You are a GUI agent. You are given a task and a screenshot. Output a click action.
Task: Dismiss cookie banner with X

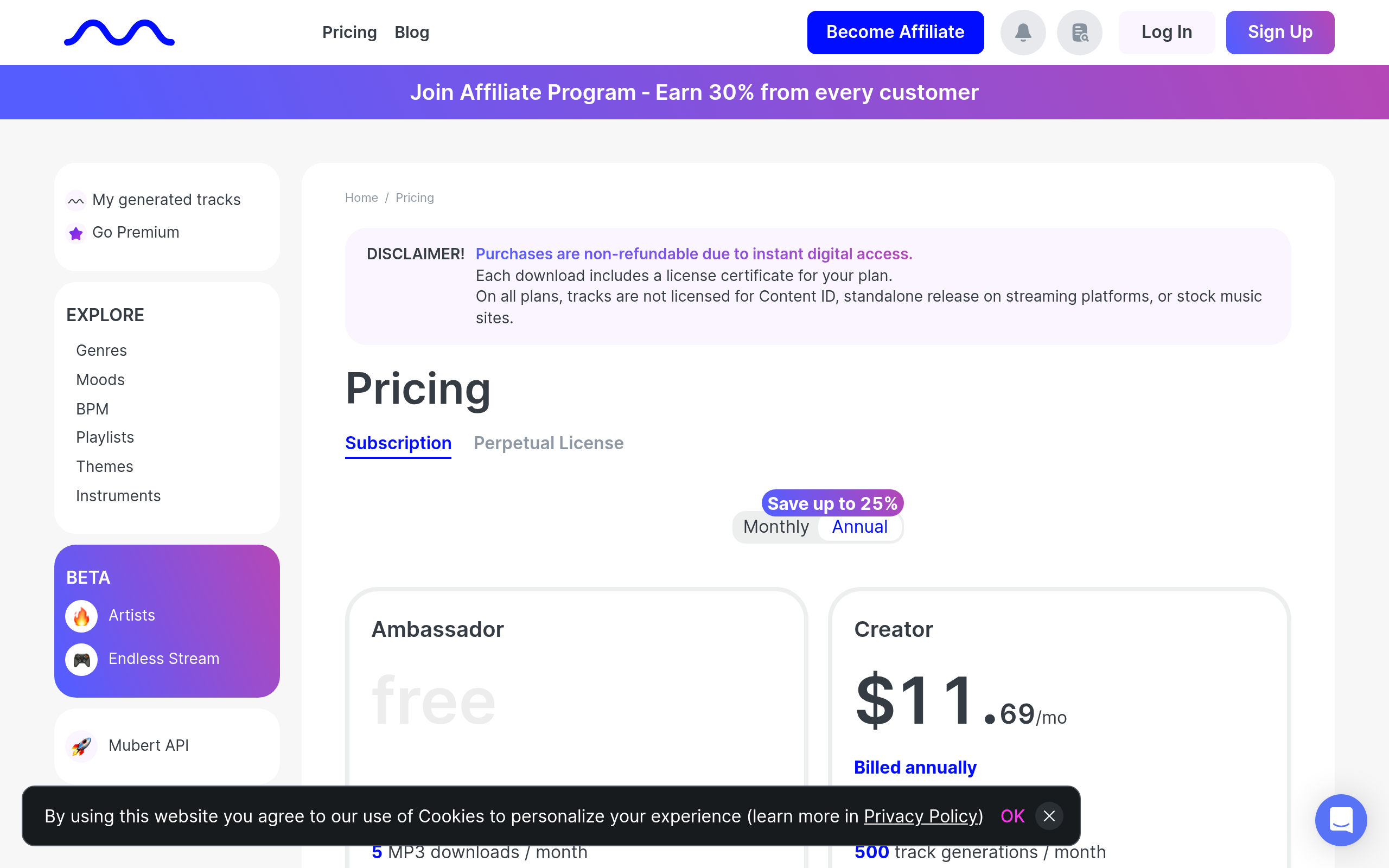pyautogui.click(x=1049, y=816)
